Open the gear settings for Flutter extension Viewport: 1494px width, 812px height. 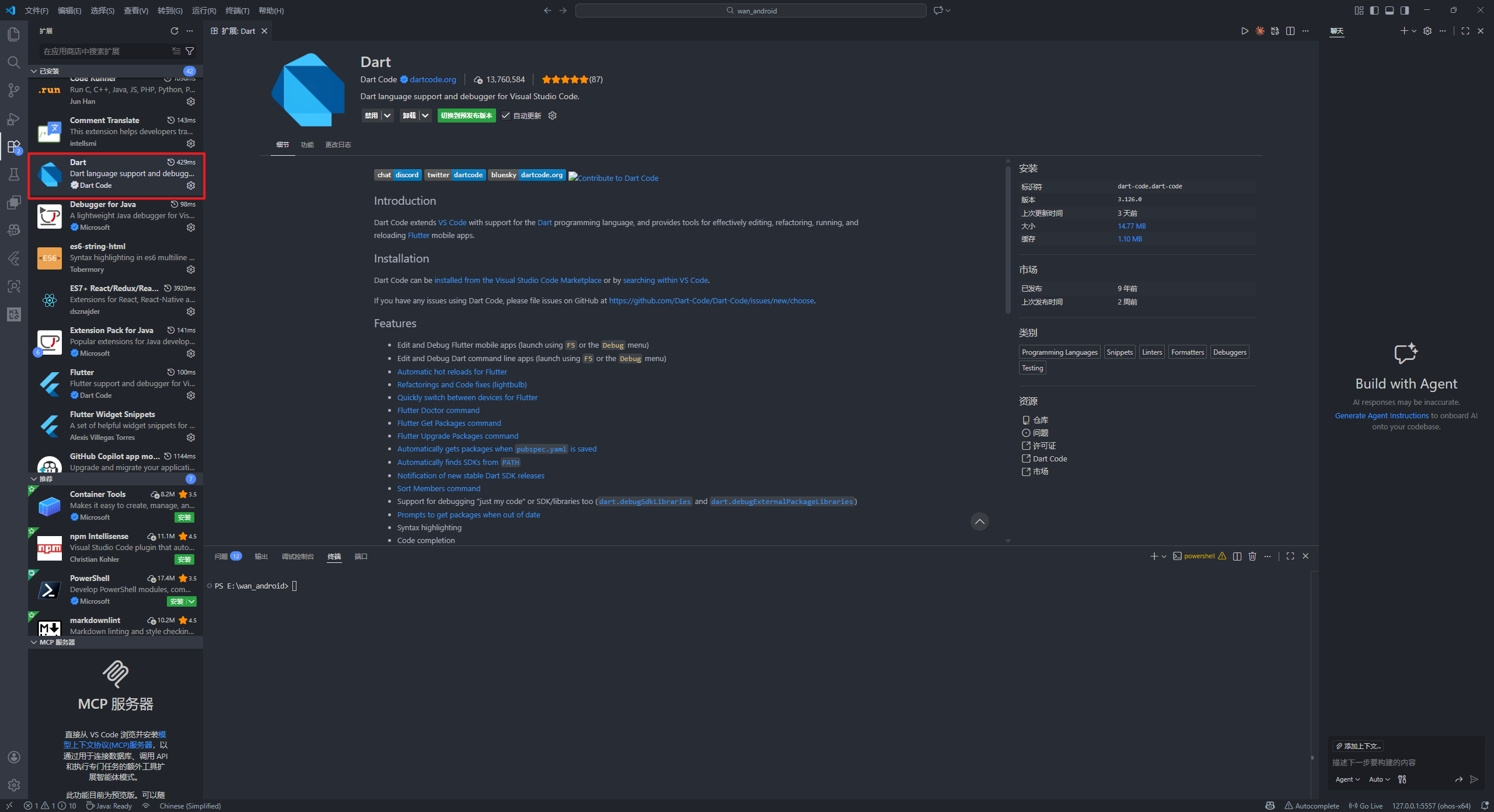point(191,395)
